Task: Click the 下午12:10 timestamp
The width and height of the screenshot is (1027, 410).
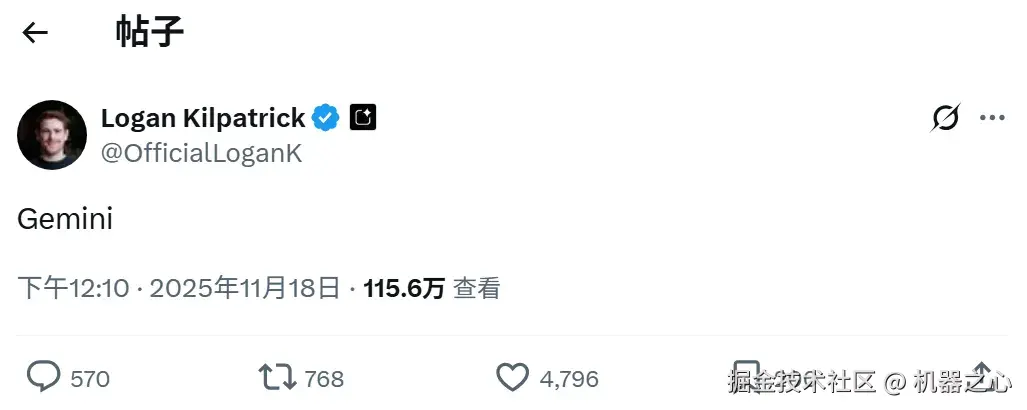Action: 74,289
